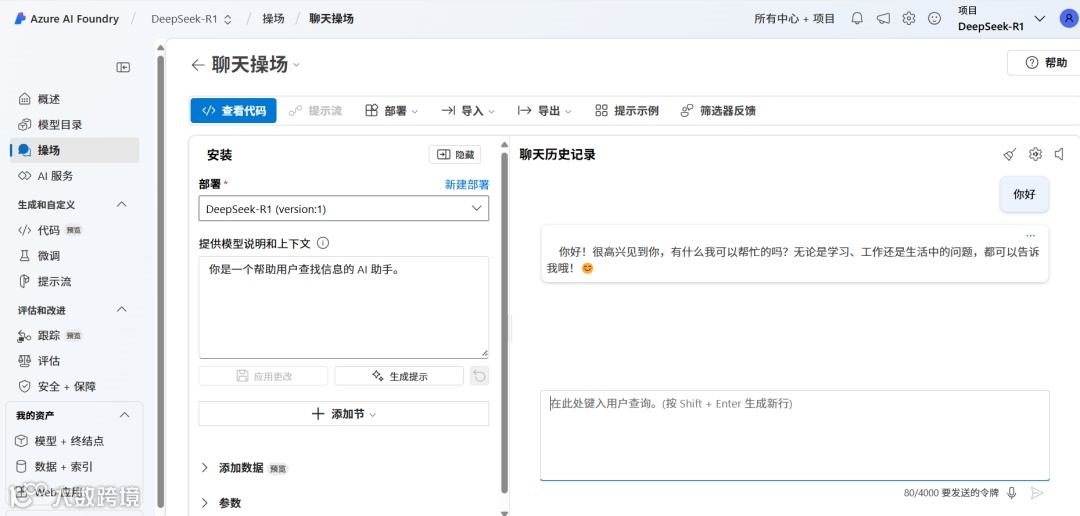Open 安全 + 保障 in the sidebar
Image resolution: width=1080 pixels, height=516 pixels.
74,386
